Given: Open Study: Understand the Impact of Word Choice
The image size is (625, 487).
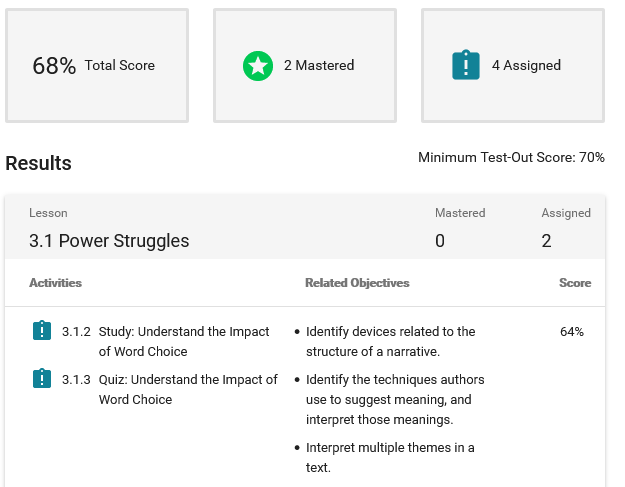Looking at the screenshot, I should point(184,342).
